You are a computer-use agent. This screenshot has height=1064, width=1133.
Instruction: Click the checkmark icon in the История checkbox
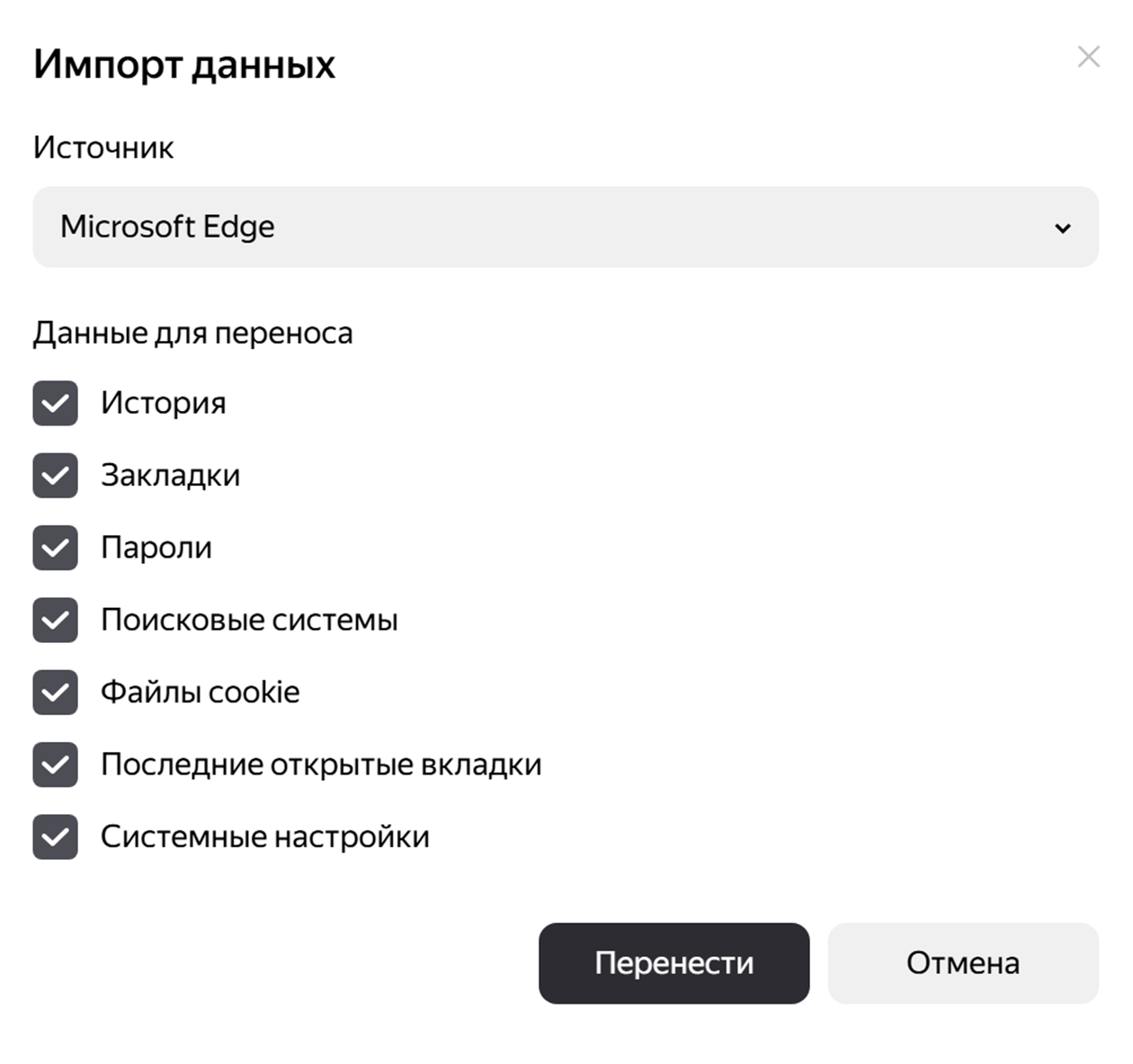click(x=56, y=404)
